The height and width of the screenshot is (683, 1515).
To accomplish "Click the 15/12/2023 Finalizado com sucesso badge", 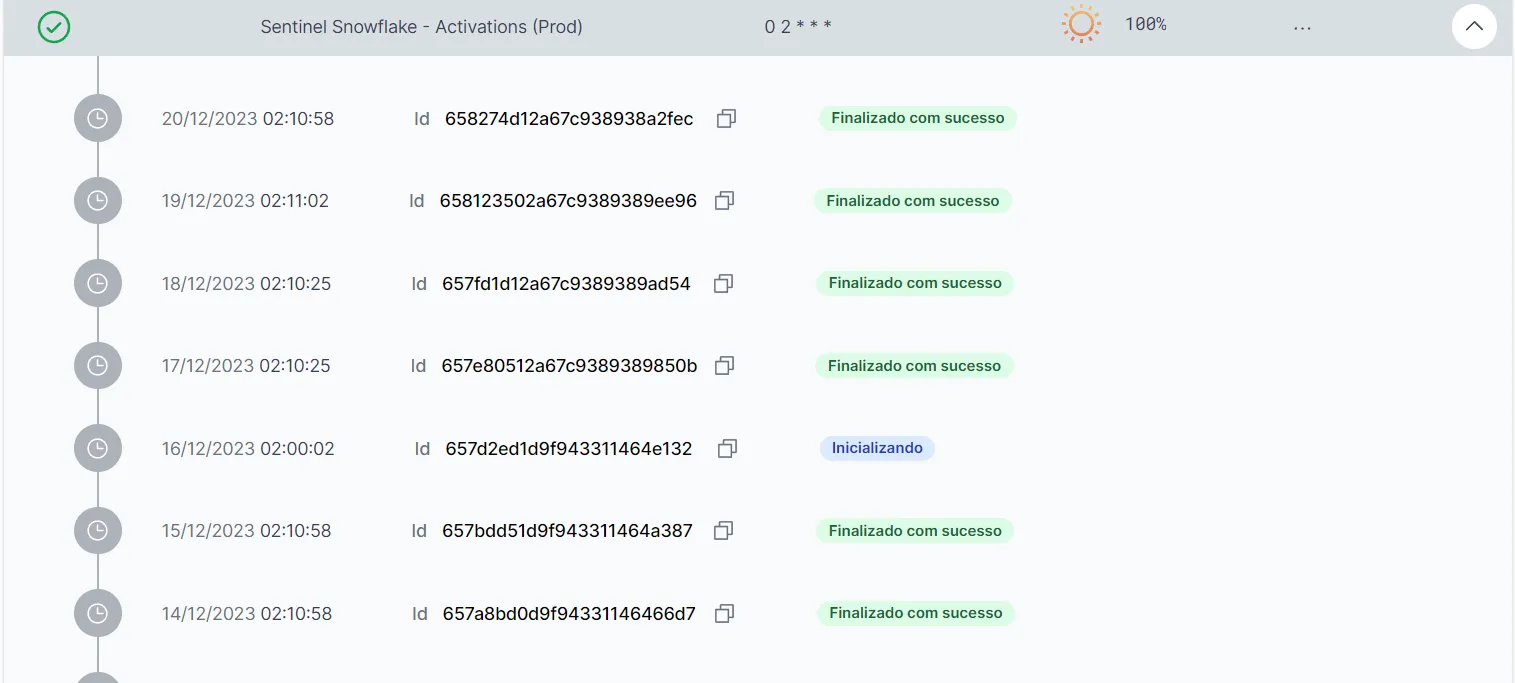I will (915, 531).
